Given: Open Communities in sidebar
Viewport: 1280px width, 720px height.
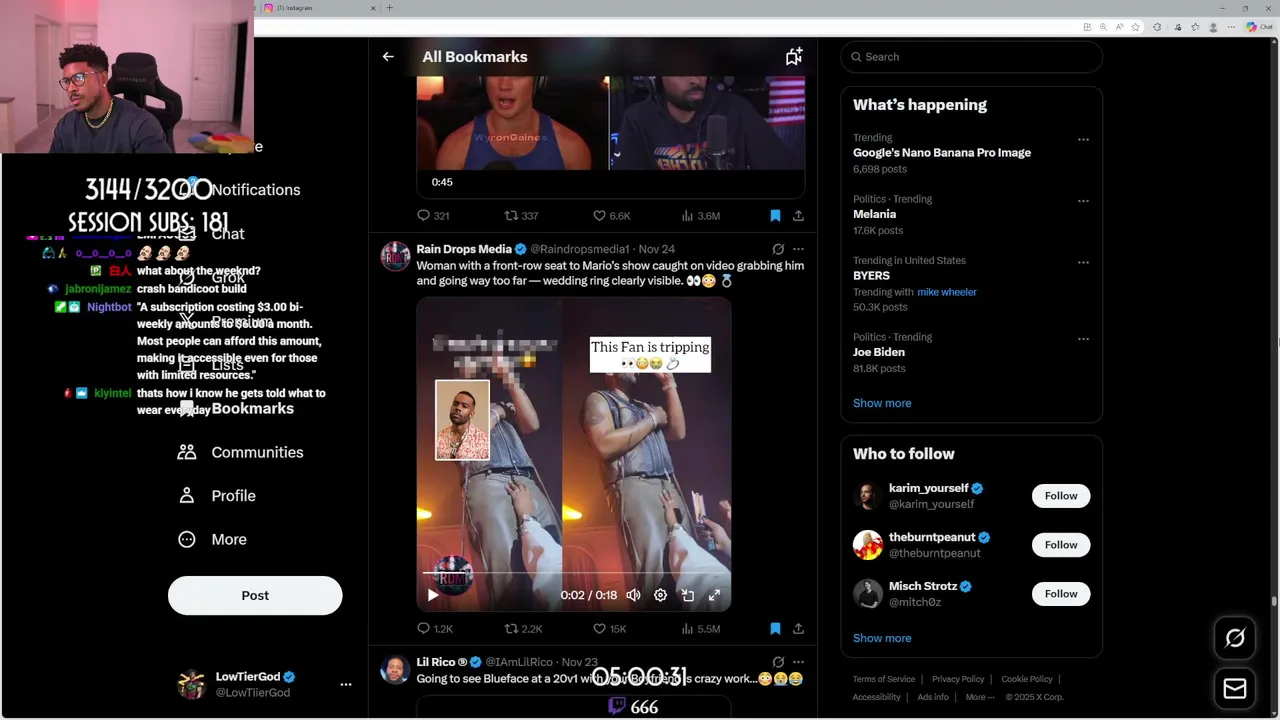Looking at the screenshot, I should point(241,452).
